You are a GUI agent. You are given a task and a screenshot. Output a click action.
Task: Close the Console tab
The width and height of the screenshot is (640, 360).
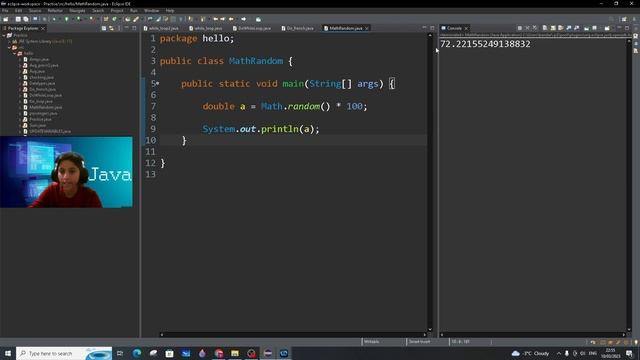[466, 28]
